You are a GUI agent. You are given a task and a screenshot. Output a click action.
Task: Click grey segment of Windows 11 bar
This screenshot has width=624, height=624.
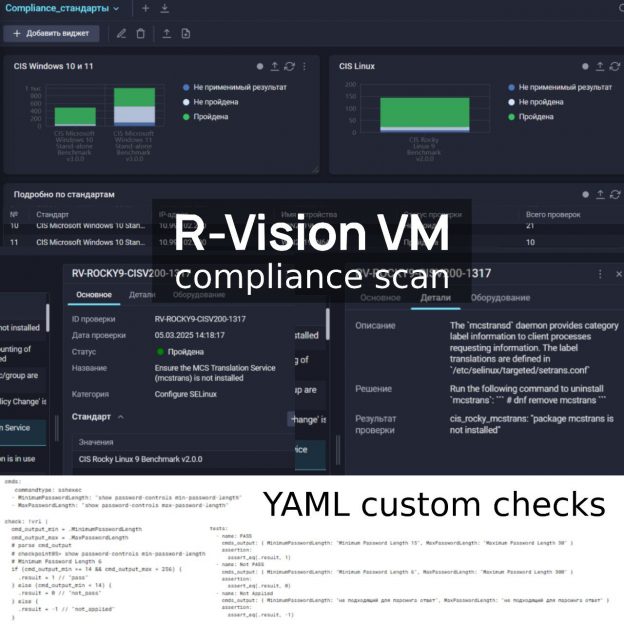135,115
